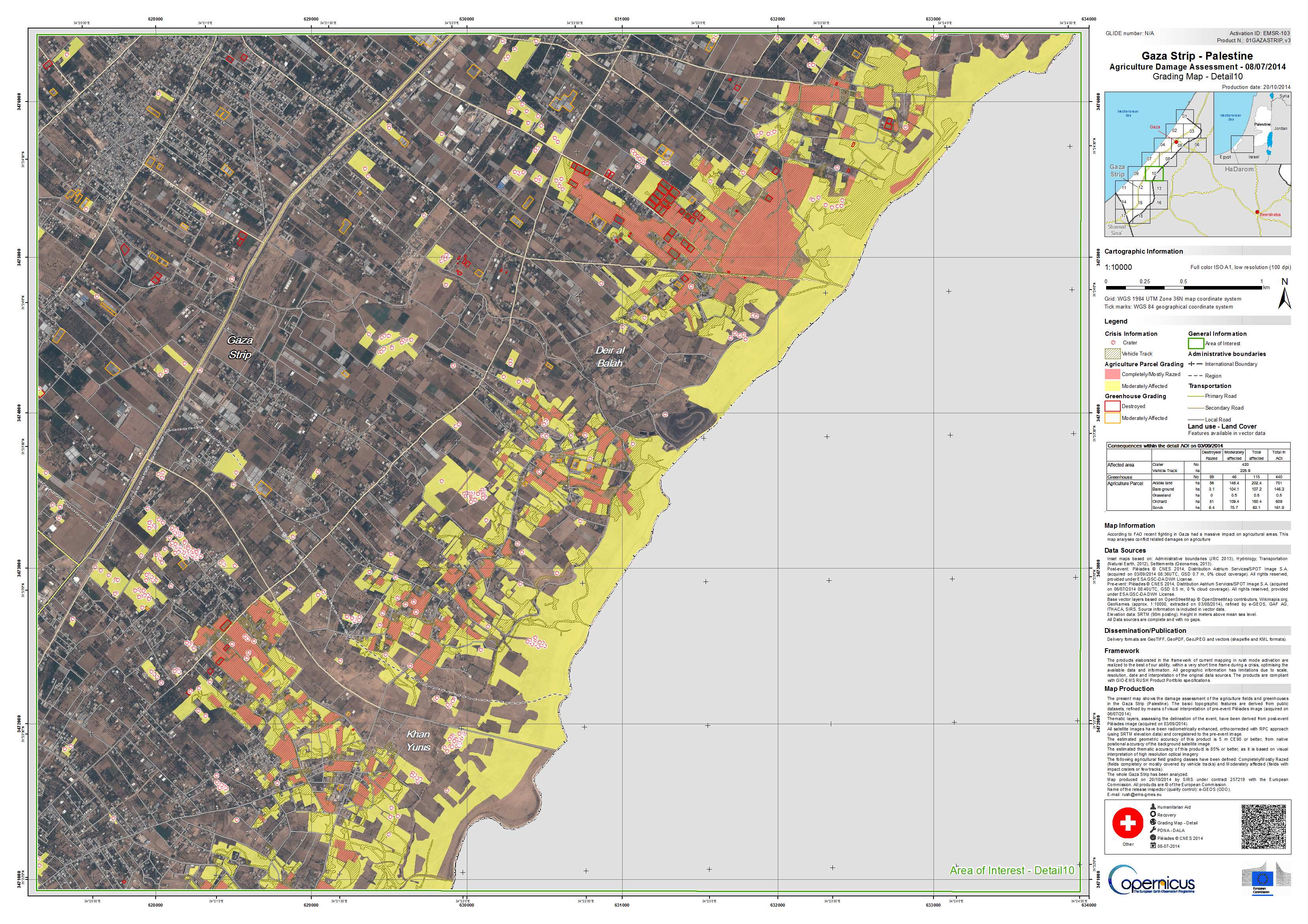Click the red Destroyed greenhouse legend box
The image size is (1308, 924).
pyautogui.click(x=1112, y=406)
